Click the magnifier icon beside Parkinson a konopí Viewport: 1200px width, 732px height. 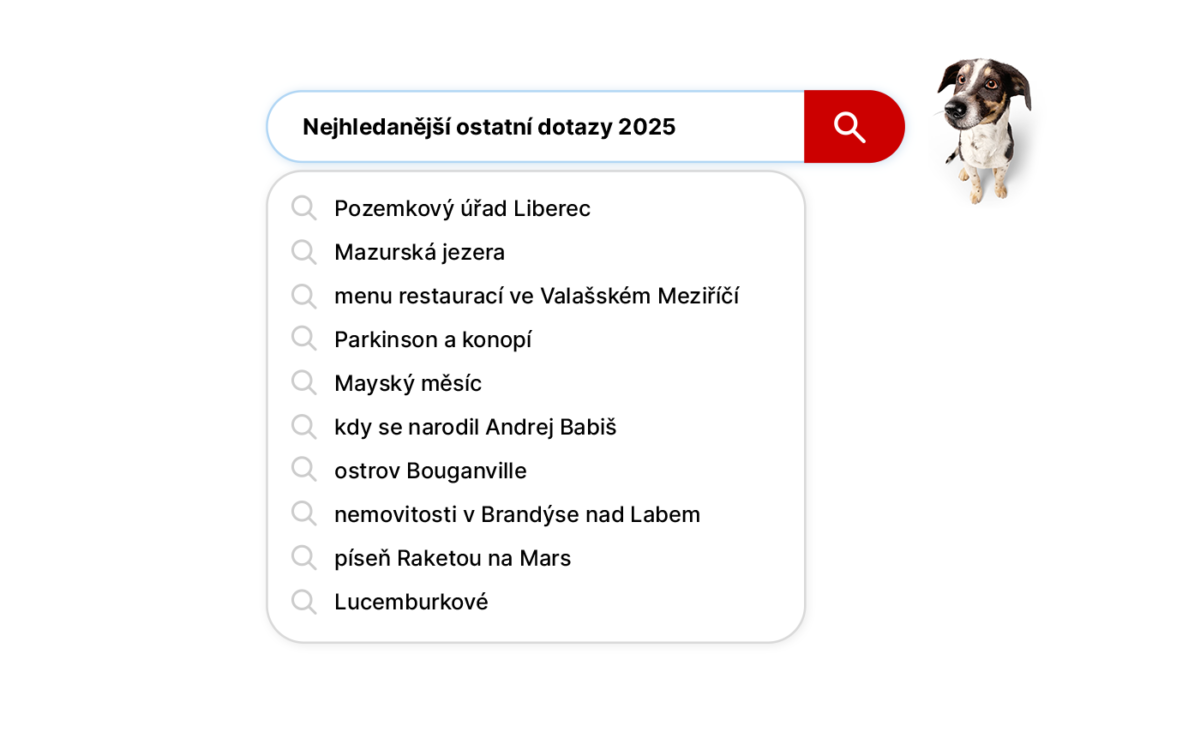click(304, 339)
